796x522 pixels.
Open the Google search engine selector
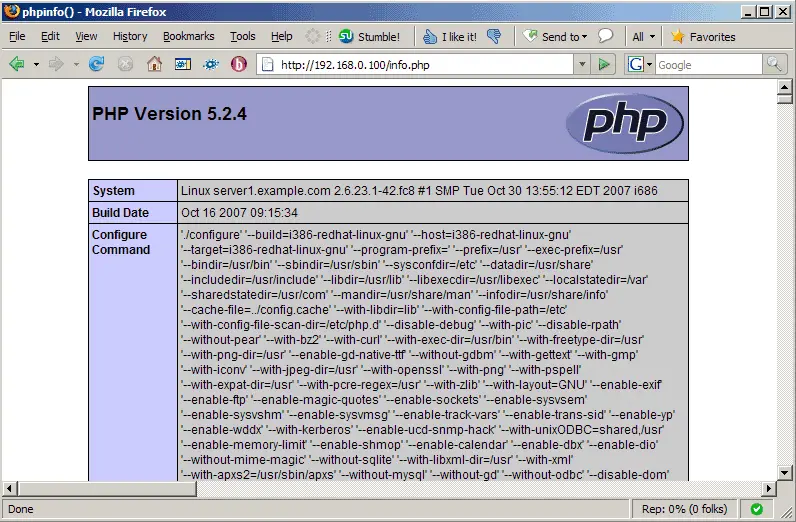[x=640, y=64]
